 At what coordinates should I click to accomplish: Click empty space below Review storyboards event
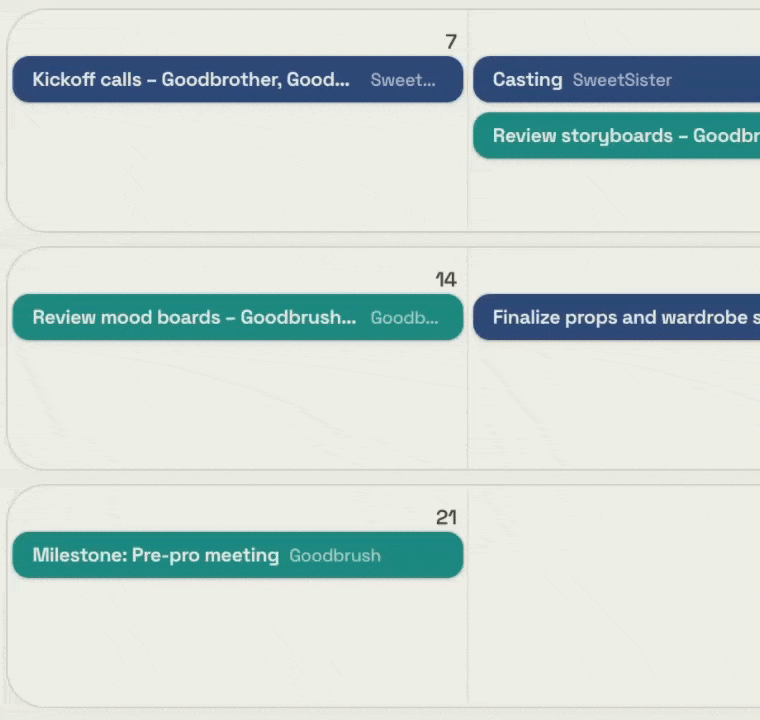(x=614, y=193)
